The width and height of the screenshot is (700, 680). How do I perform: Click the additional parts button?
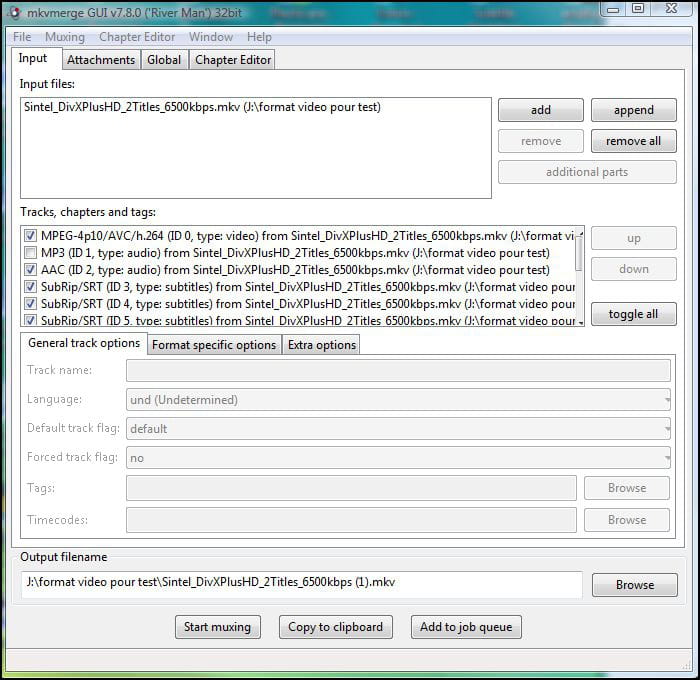[587, 172]
